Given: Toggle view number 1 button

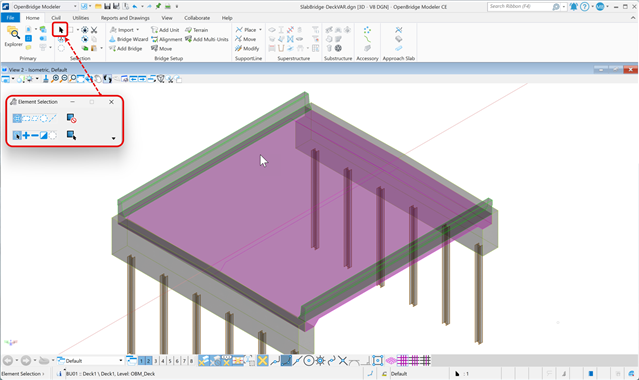Looking at the screenshot, I should pos(141,361).
